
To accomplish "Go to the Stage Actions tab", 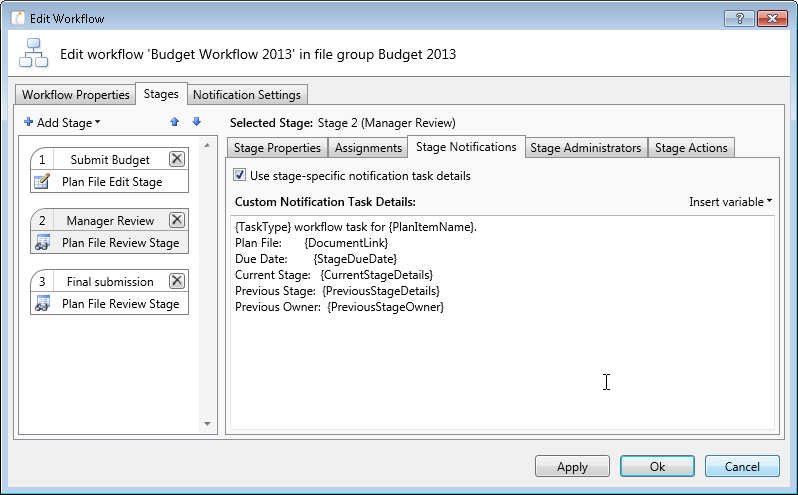I will (692, 148).
